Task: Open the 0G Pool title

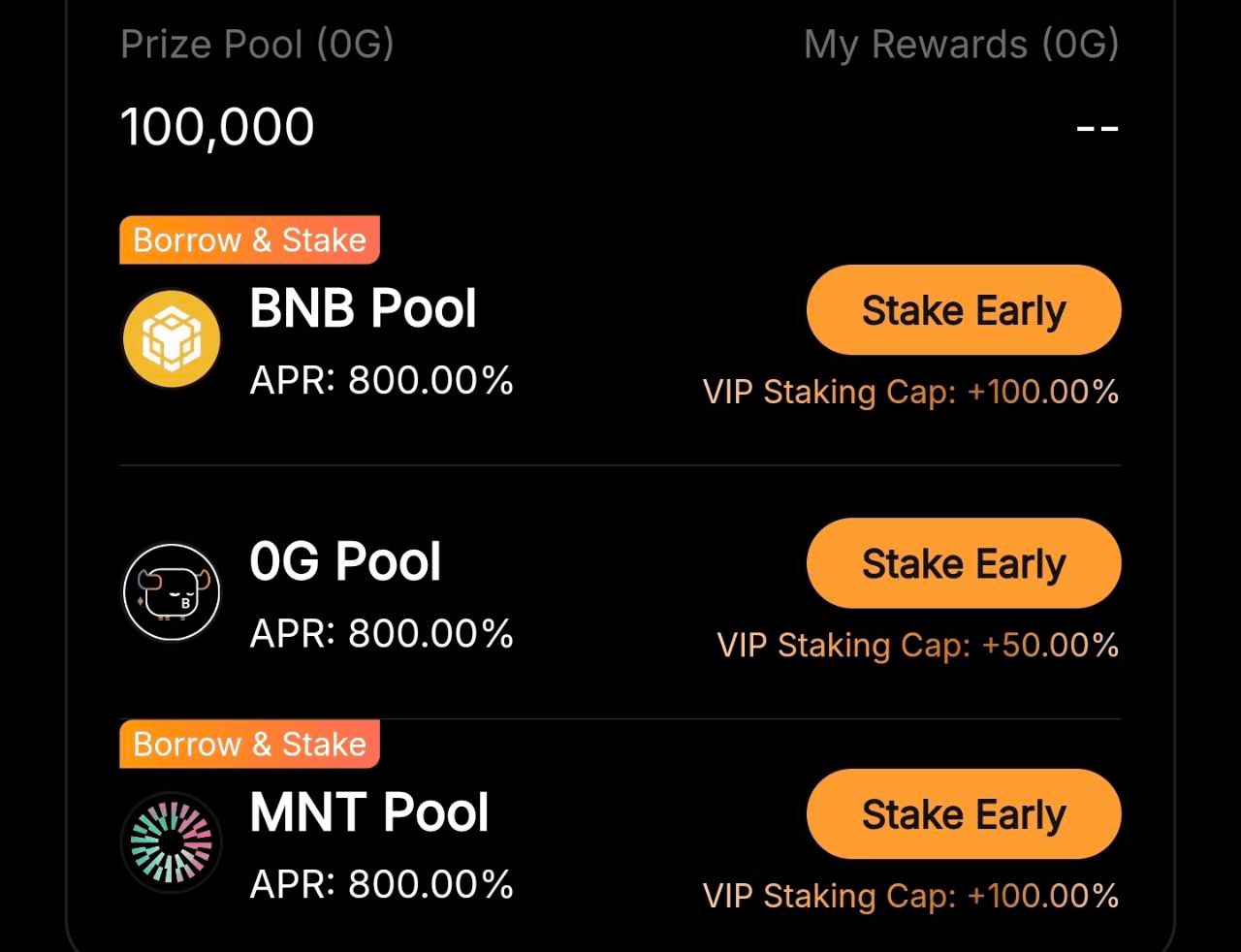Action: pyautogui.click(x=345, y=561)
